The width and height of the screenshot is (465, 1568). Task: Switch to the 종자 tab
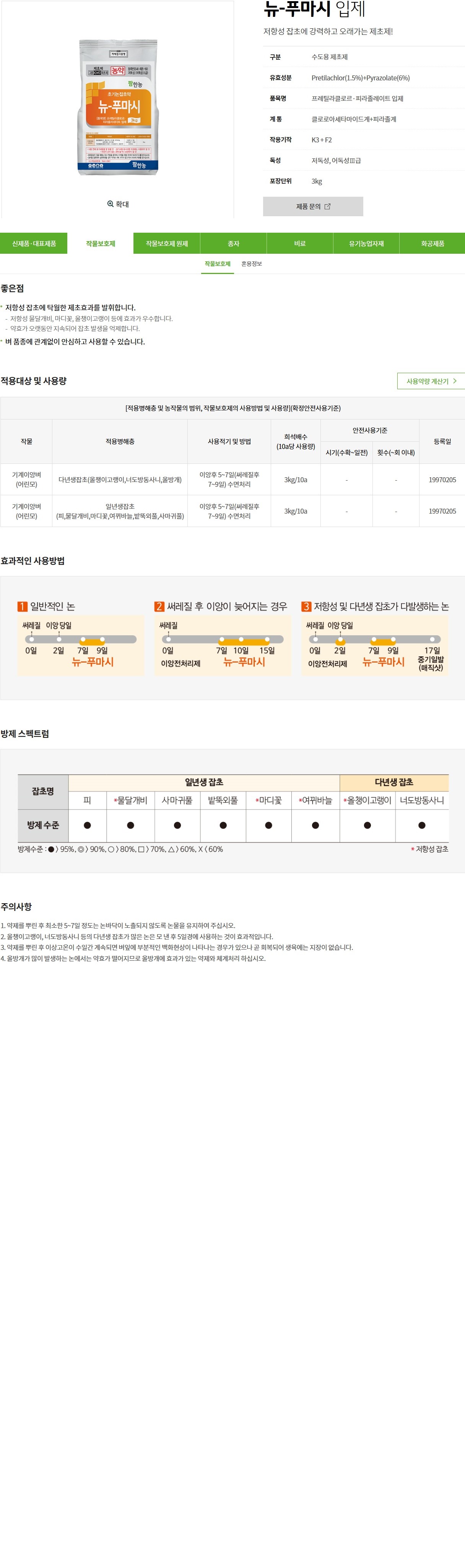(x=233, y=243)
